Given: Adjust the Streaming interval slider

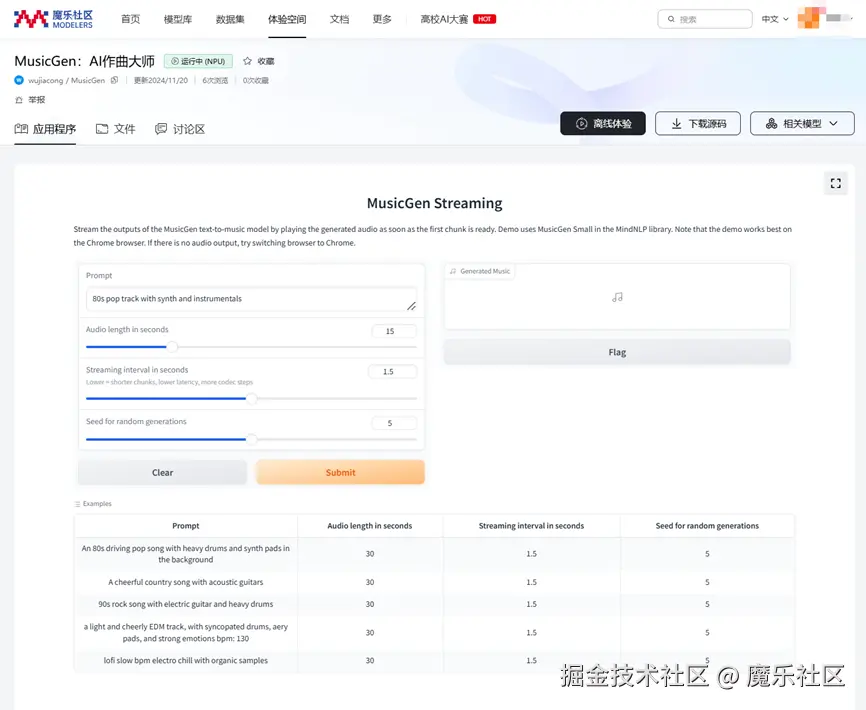Looking at the screenshot, I should click(251, 398).
